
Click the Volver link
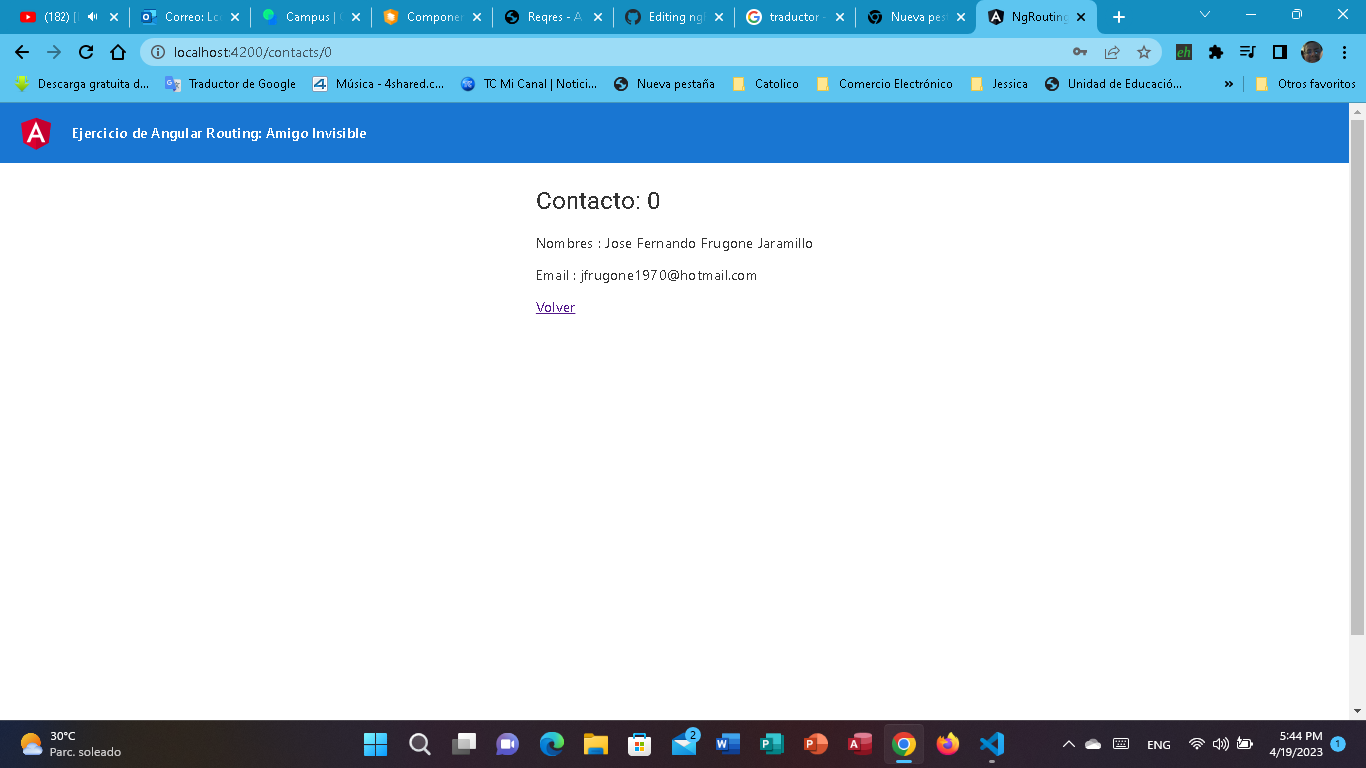(555, 307)
